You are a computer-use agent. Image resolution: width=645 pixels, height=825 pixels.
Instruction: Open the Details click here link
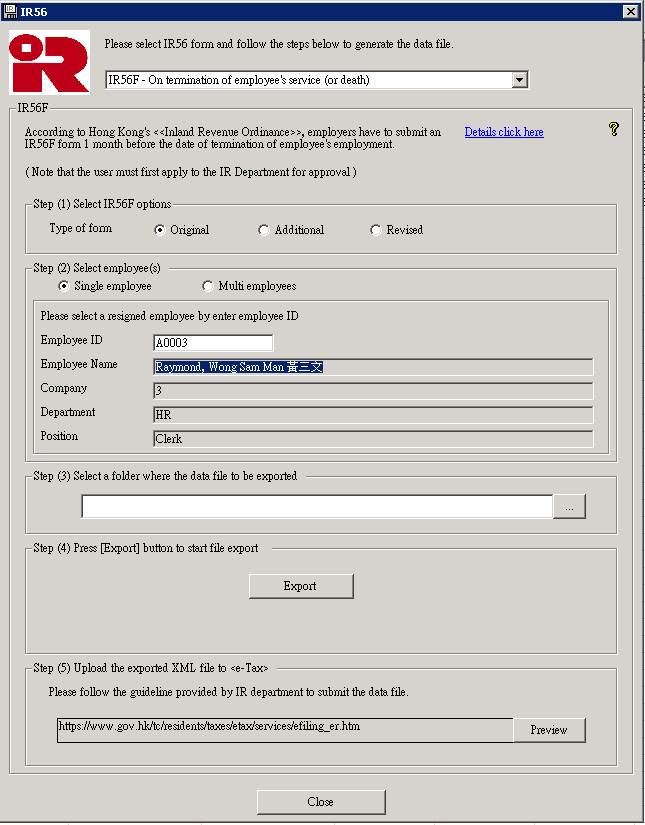coord(504,132)
